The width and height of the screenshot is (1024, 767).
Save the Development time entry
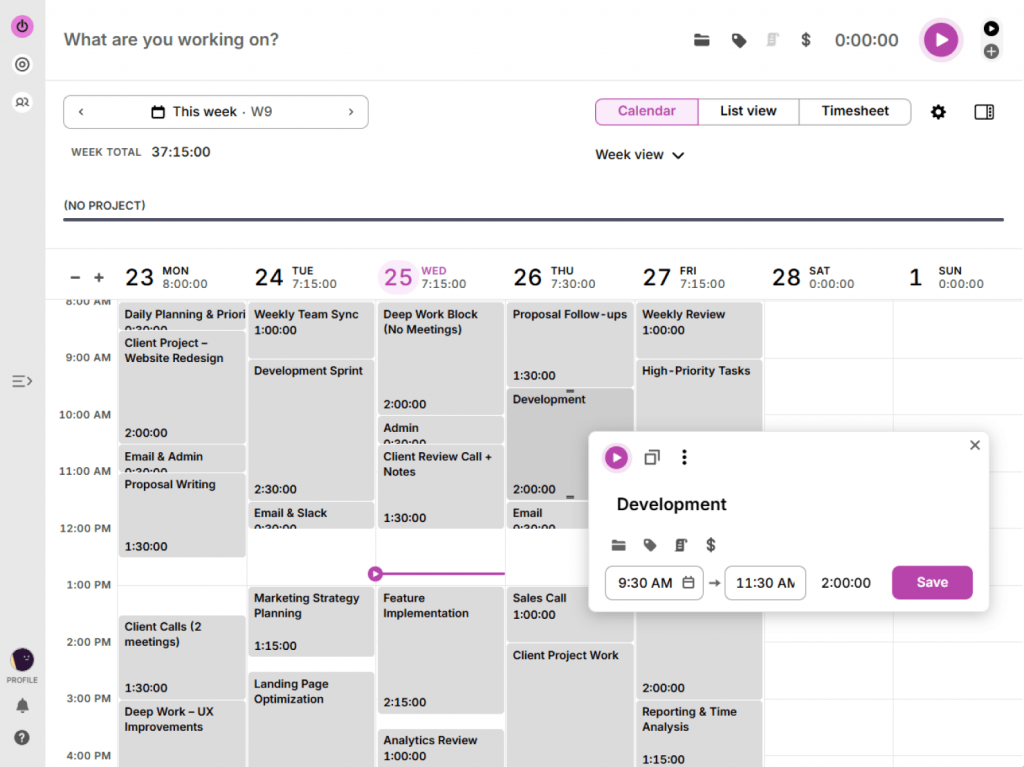pyautogui.click(x=932, y=582)
